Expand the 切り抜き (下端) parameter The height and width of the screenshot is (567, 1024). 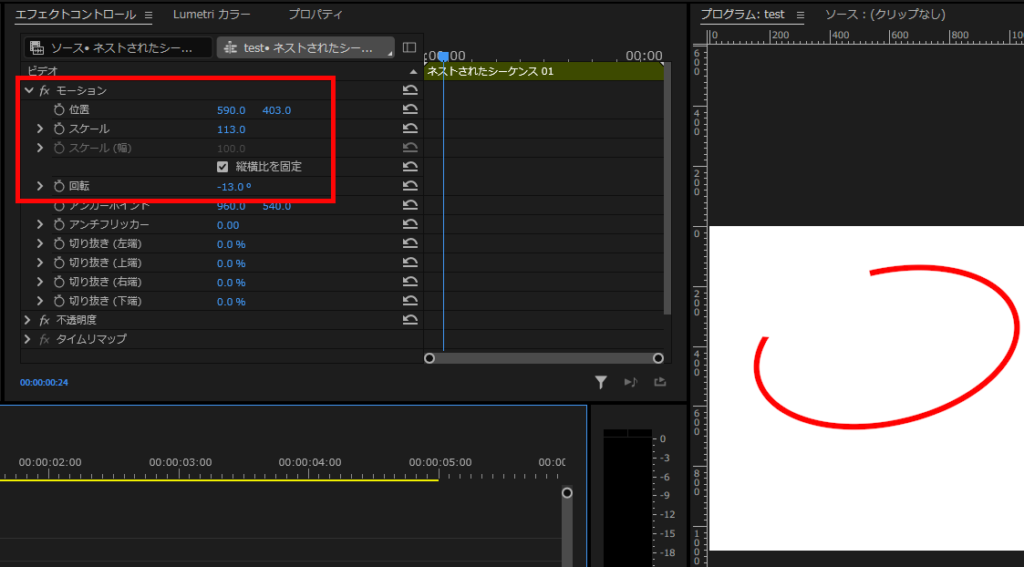pyautogui.click(x=40, y=301)
